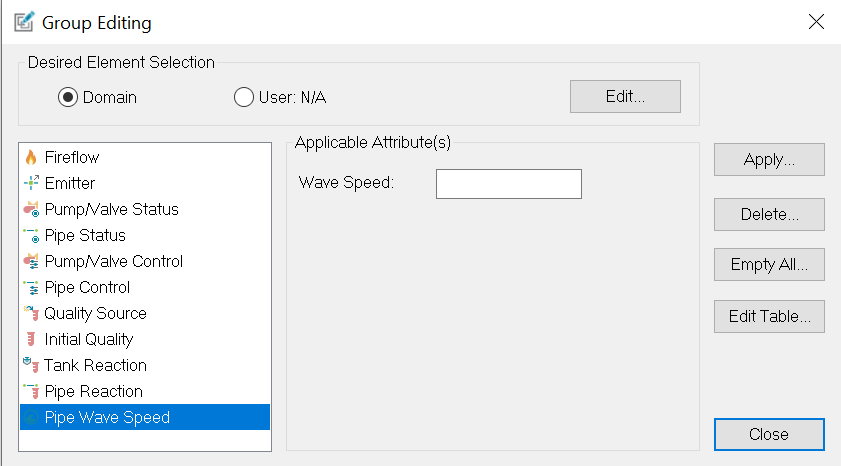Pick the Tank Reaction list item
The image size is (841, 466).
point(95,365)
